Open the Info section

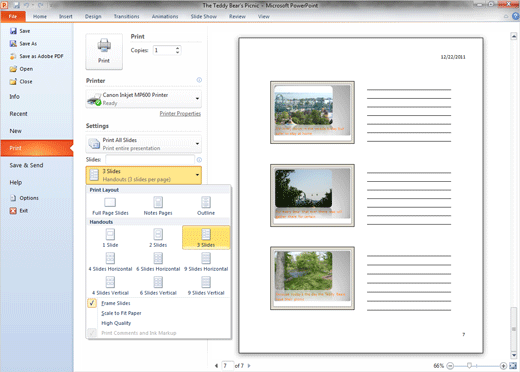14,96
